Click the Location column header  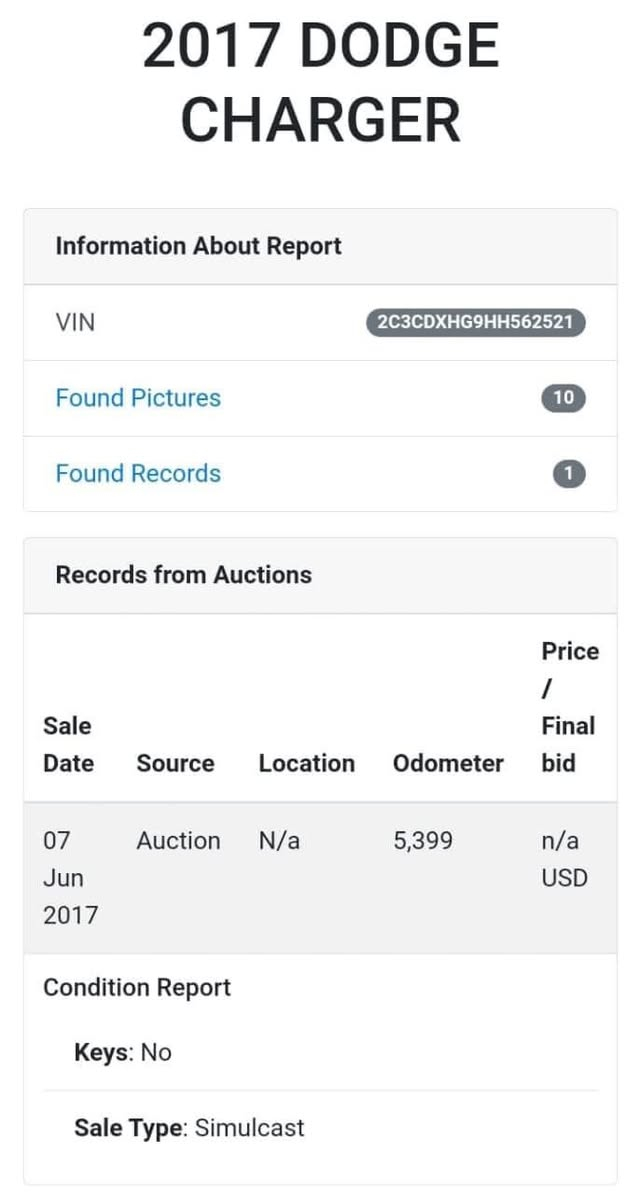306,763
